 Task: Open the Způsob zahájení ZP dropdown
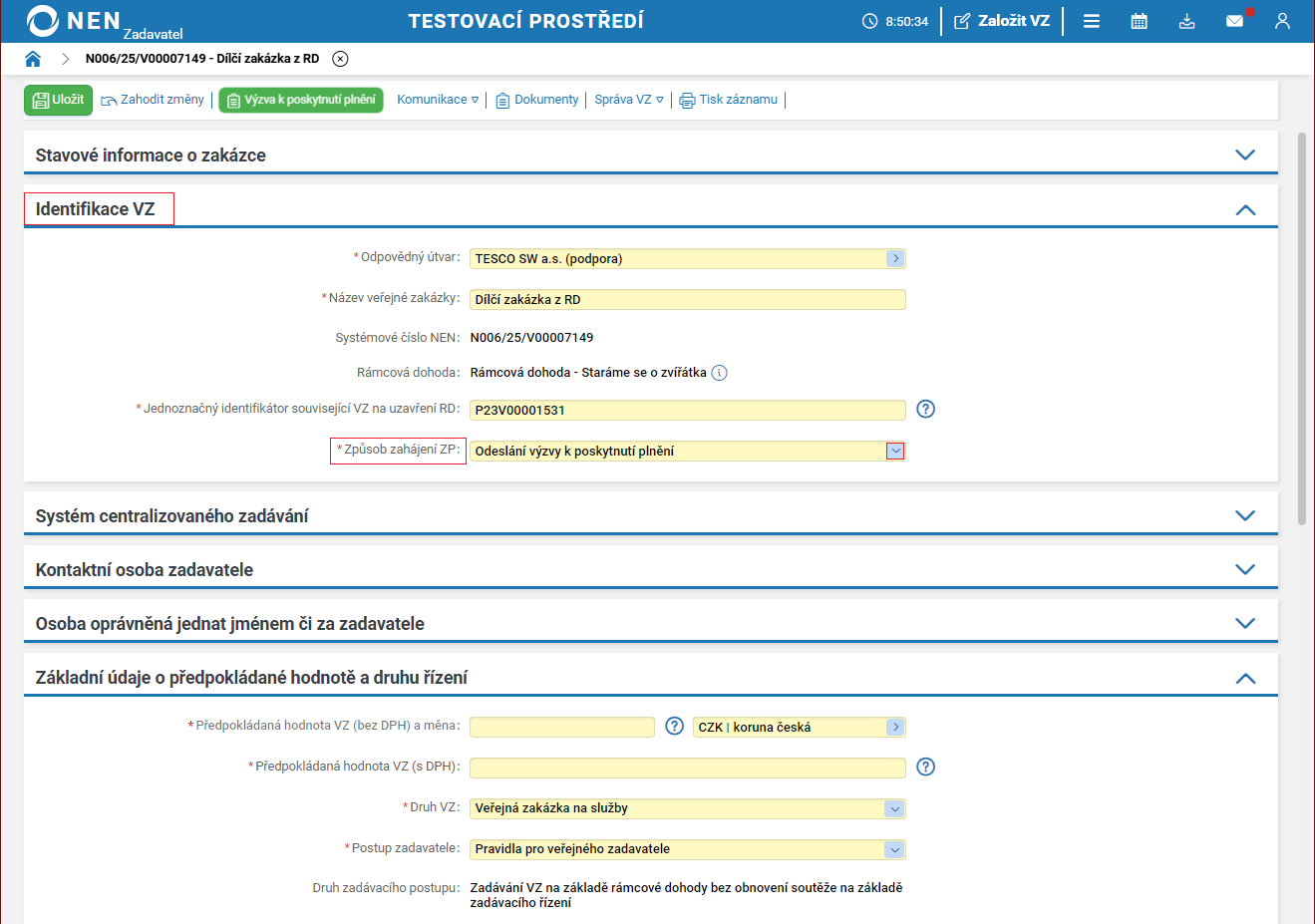895,451
